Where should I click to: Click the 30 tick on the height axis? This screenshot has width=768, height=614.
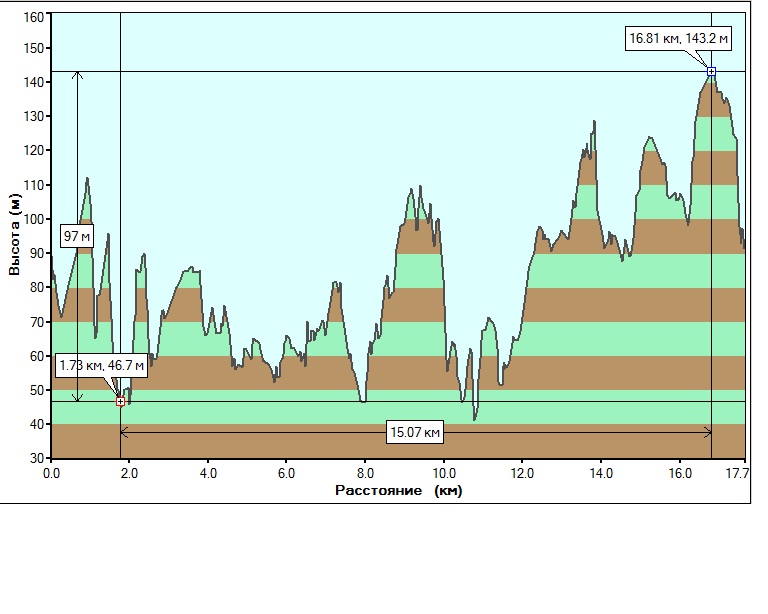pyautogui.click(x=38, y=458)
